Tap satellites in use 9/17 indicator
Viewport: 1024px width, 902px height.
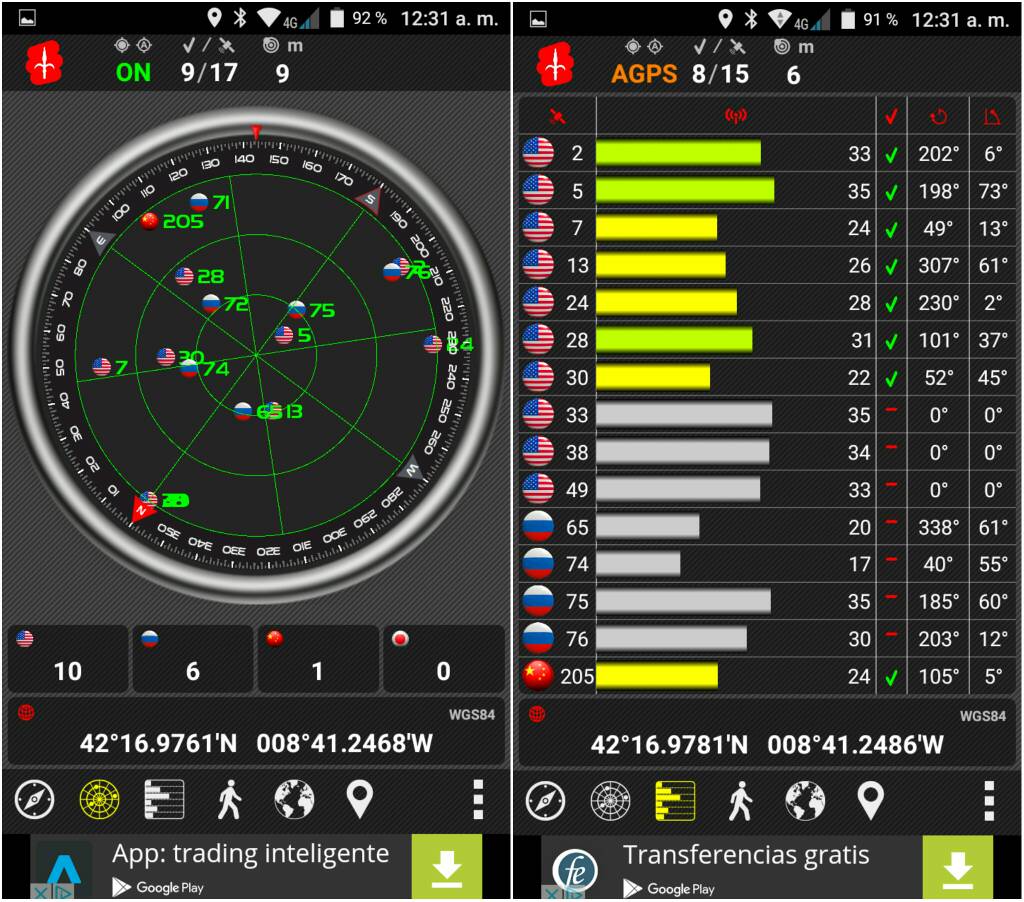click(209, 72)
